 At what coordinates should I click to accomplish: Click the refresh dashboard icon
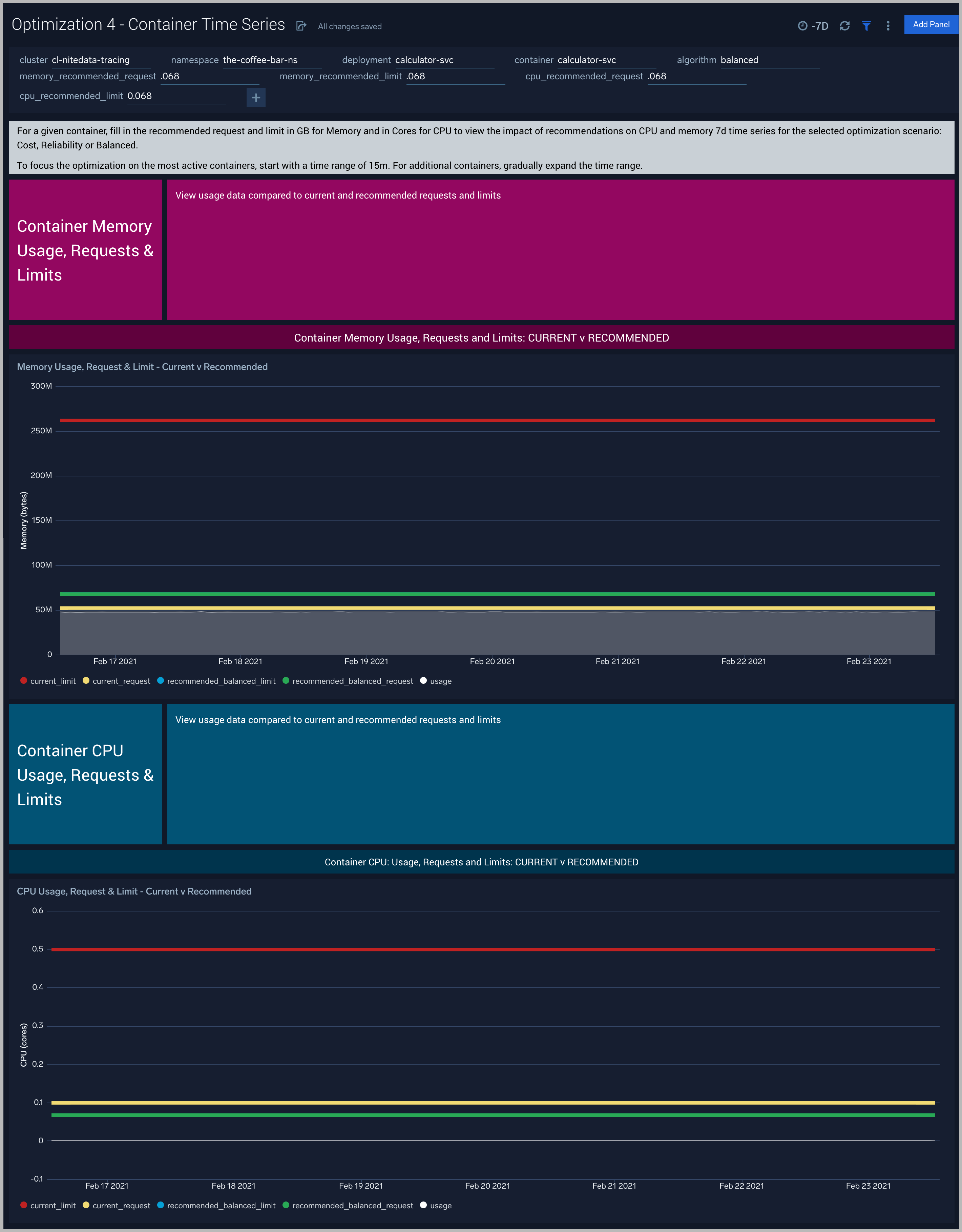click(844, 26)
